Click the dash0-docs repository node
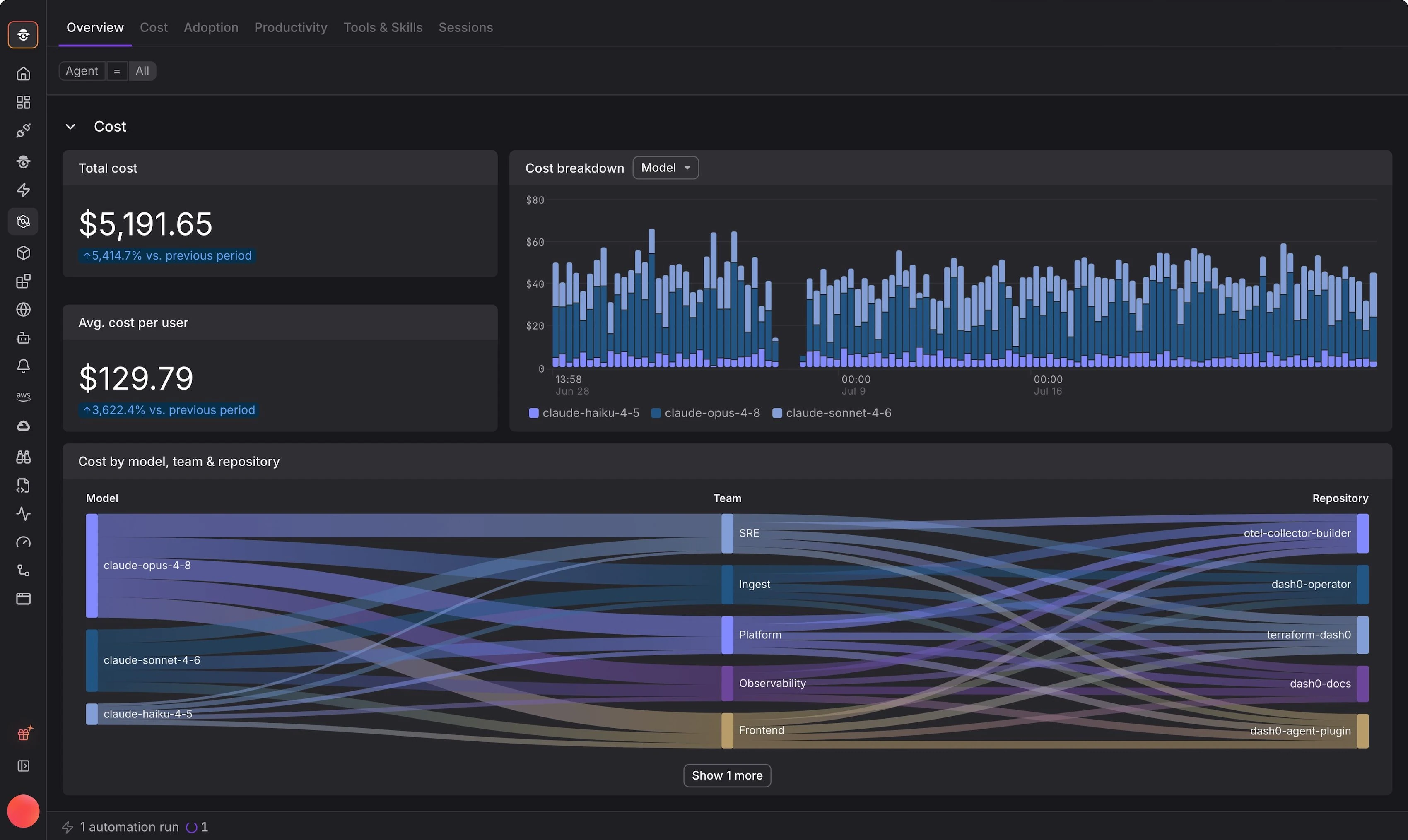The width and height of the screenshot is (1408, 840). 1363,684
